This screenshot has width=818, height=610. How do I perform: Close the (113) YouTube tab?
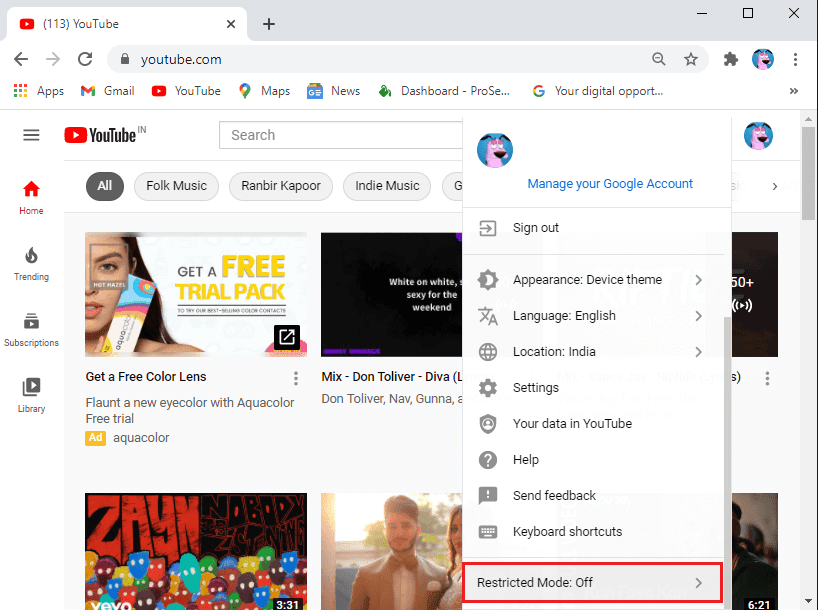(231, 24)
